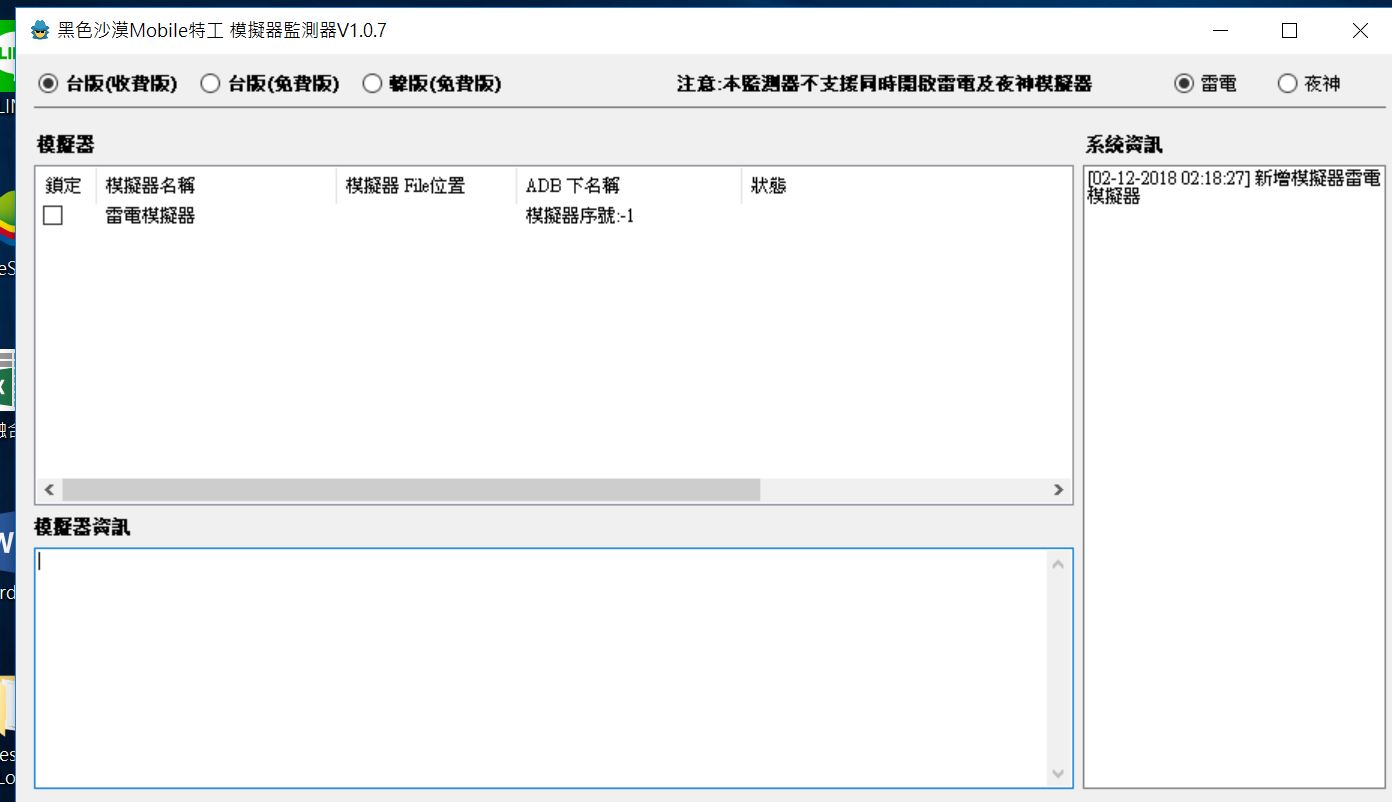
Task: Select the 台版(收費版) radio option
Action: point(108,84)
